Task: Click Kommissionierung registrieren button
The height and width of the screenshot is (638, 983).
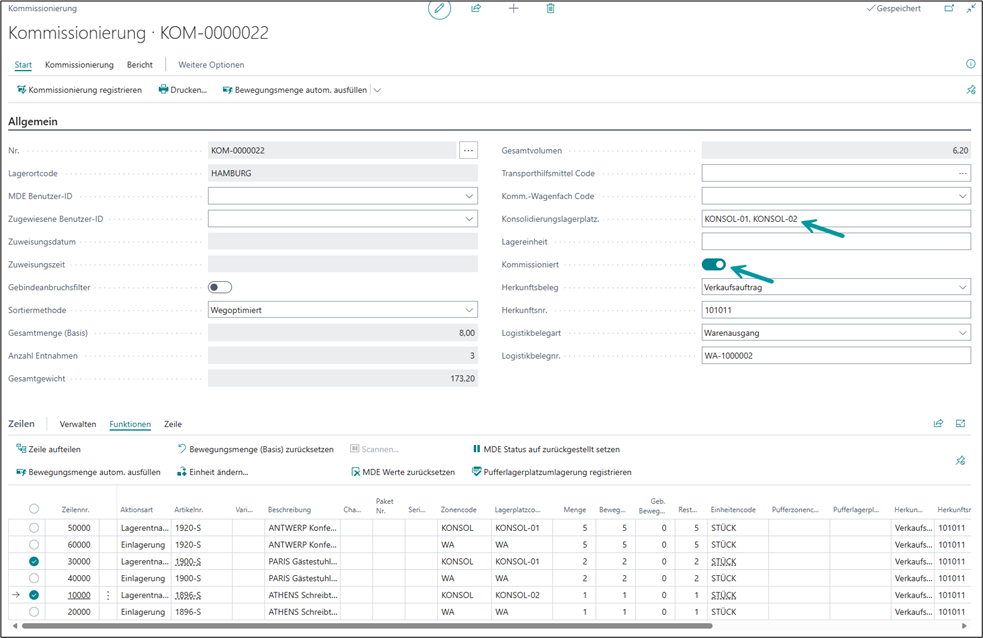Action: point(79,90)
